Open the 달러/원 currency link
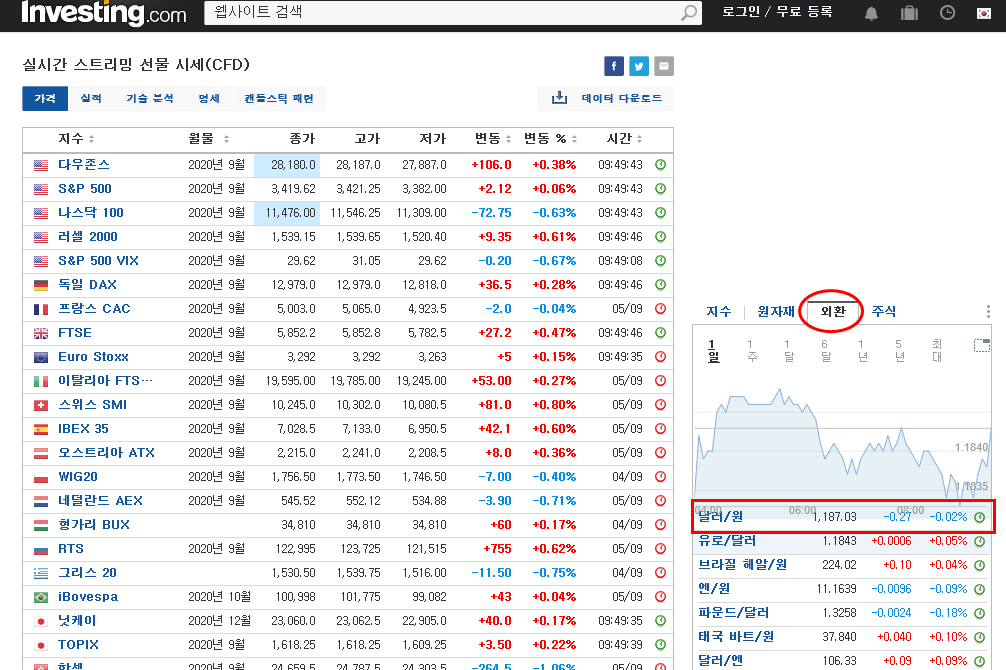The height and width of the screenshot is (670, 1006). click(x=720, y=517)
